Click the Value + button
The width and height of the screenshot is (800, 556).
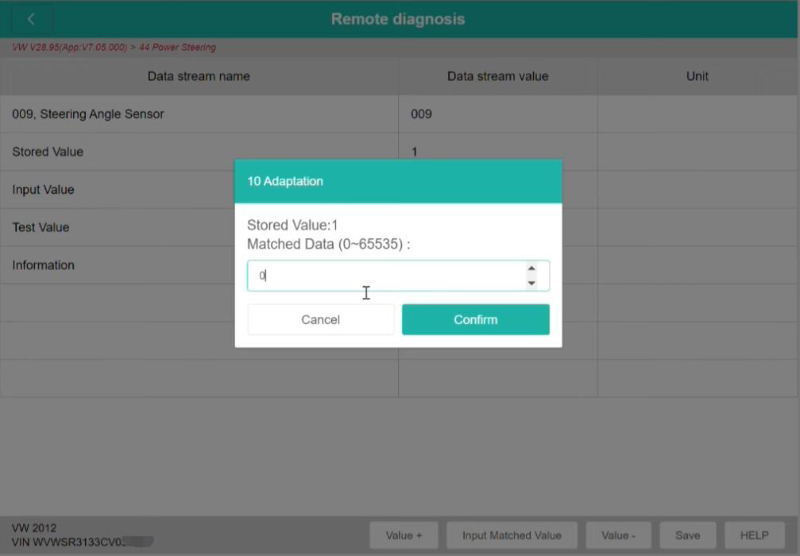click(x=404, y=535)
